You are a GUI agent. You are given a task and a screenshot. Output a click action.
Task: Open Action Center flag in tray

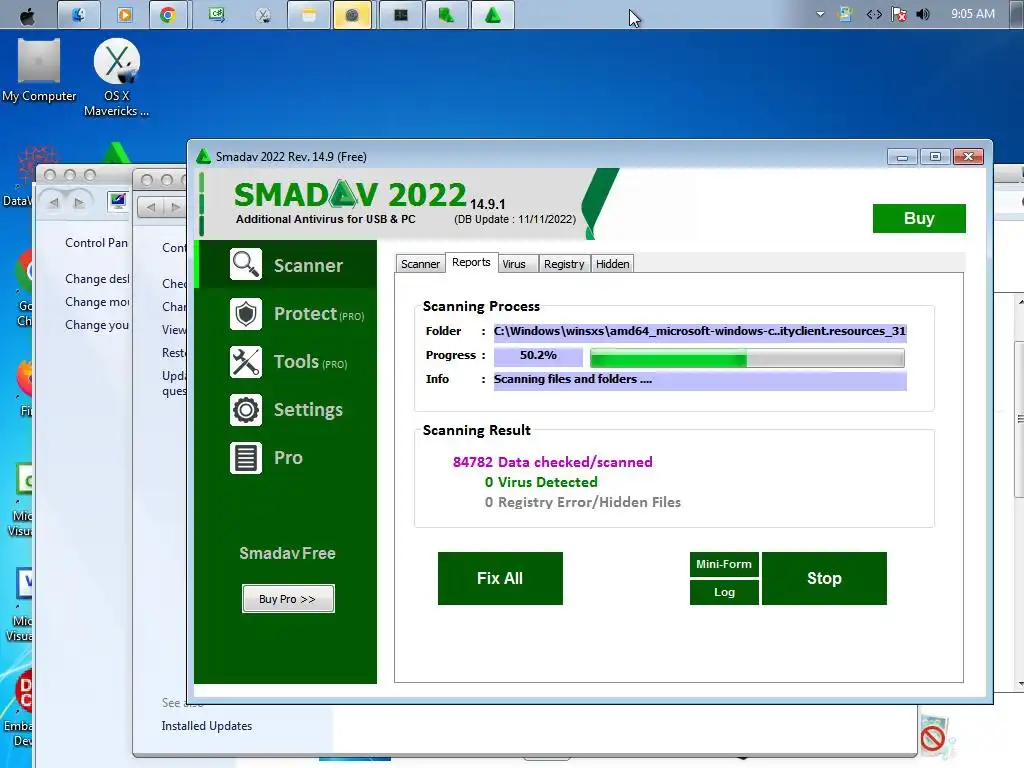click(x=899, y=14)
